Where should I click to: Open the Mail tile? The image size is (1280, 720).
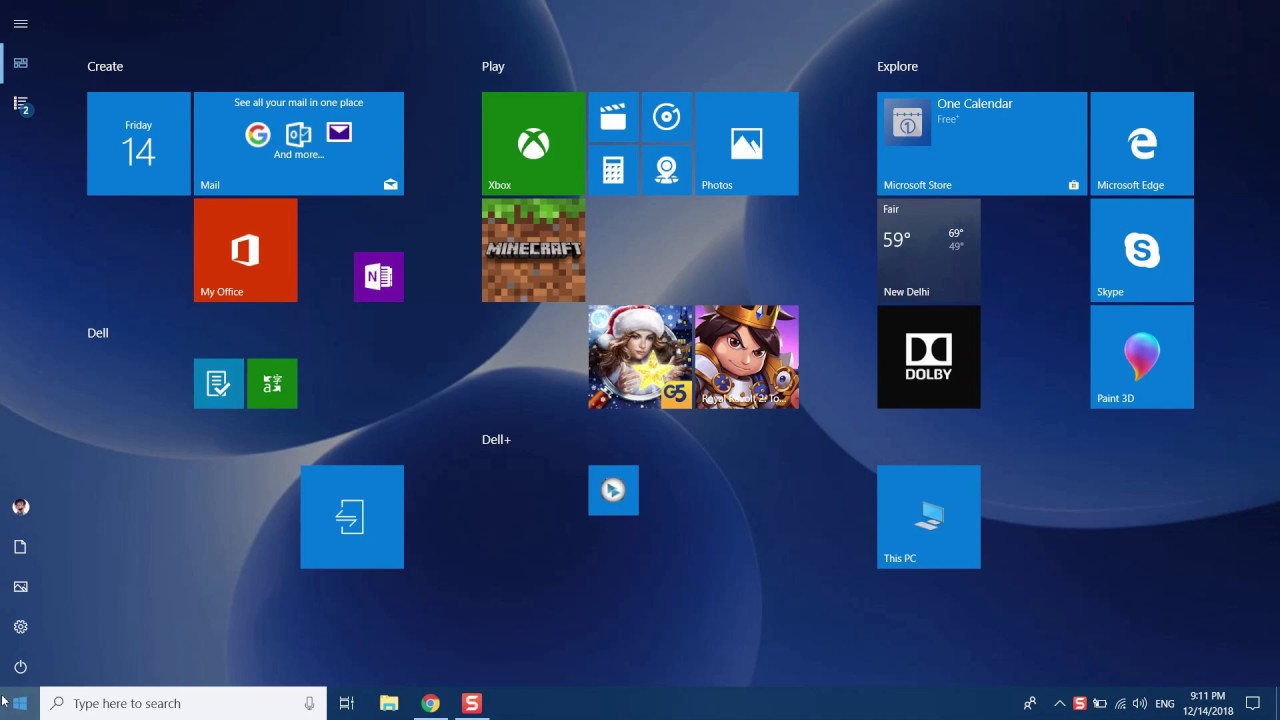point(298,143)
